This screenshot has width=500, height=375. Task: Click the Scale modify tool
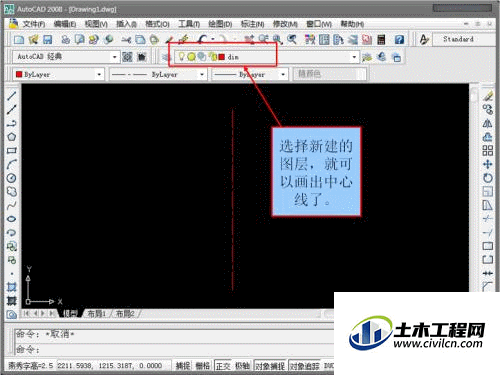point(488,191)
